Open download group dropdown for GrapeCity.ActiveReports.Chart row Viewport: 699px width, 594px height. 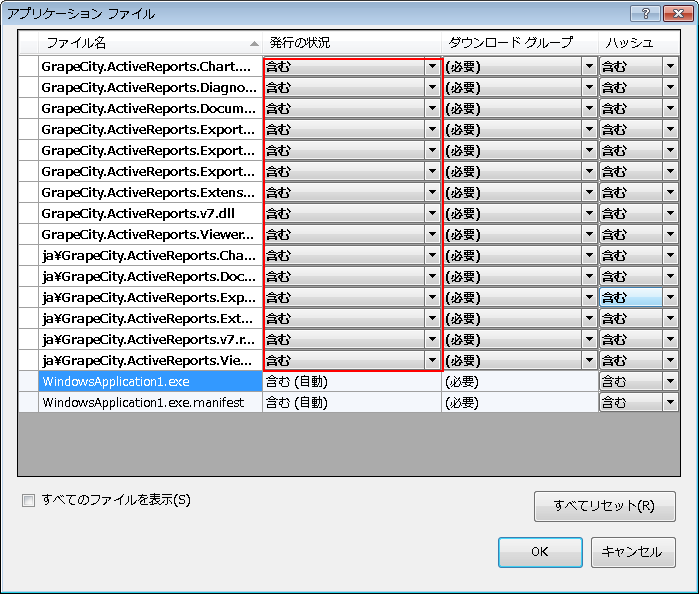click(x=589, y=67)
